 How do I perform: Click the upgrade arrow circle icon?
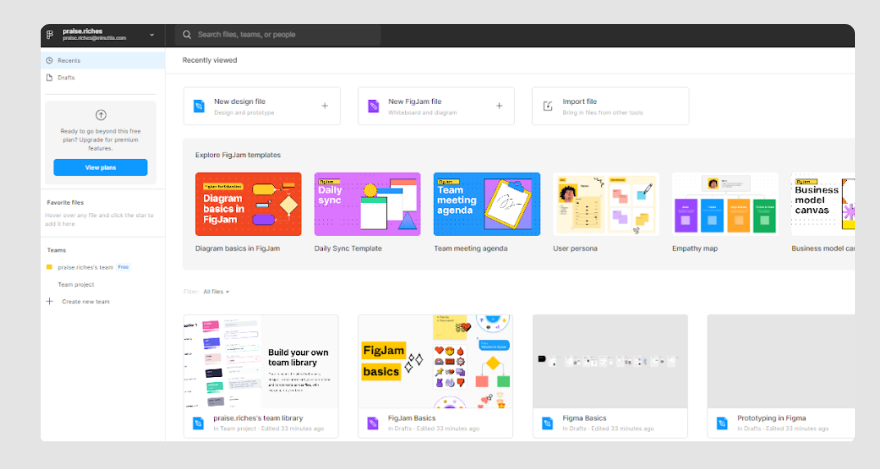[101, 115]
